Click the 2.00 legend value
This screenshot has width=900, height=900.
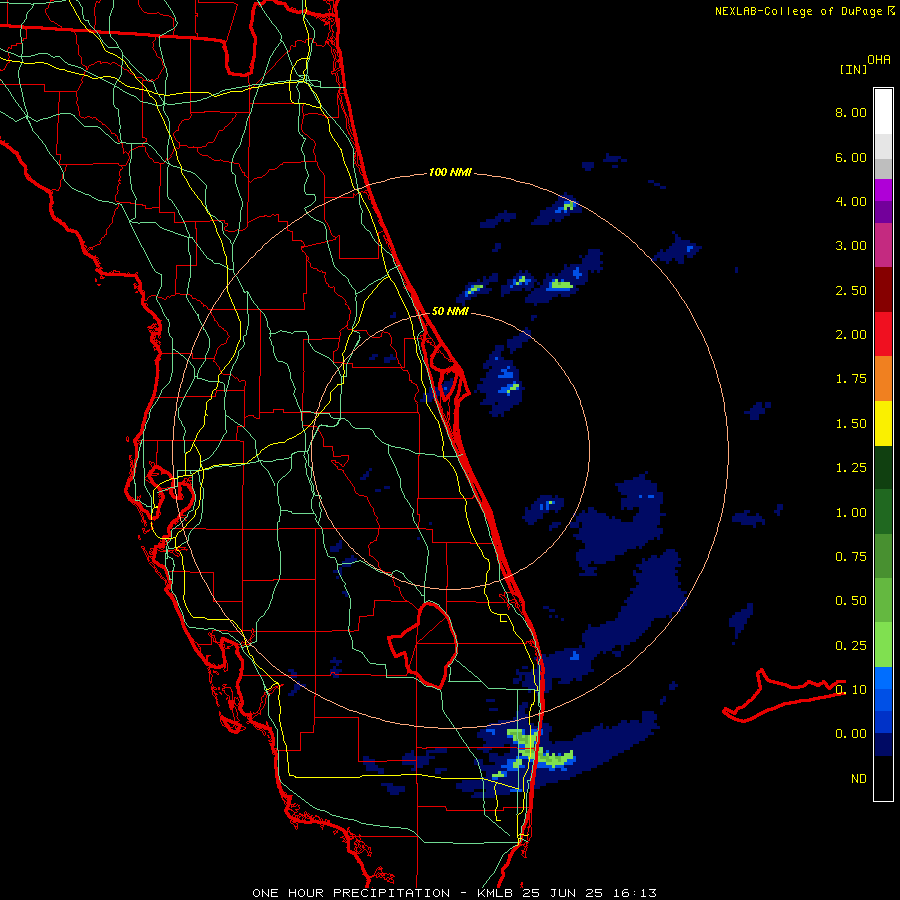pyautogui.click(x=851, y=335)
